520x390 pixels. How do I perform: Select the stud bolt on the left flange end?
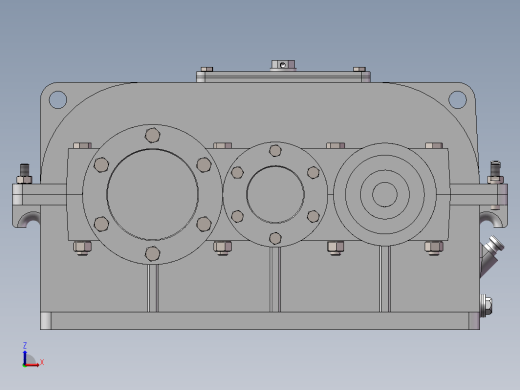point(24,173)
